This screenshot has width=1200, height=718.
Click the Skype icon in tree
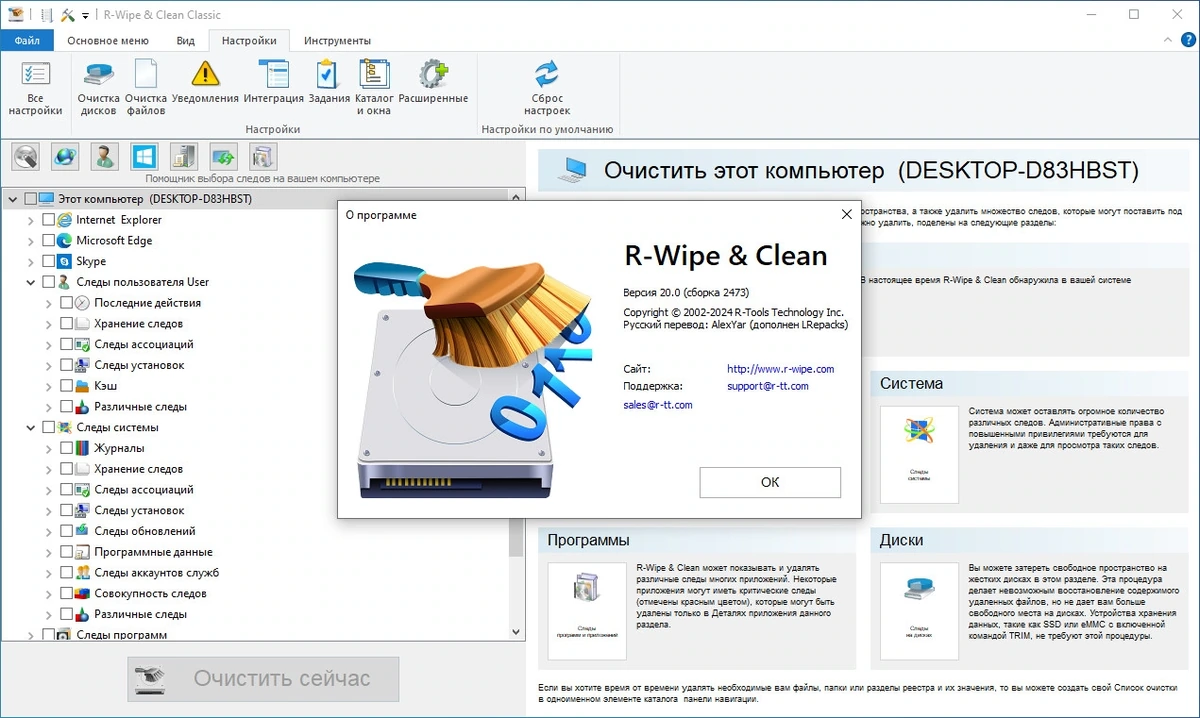(x=66, y=261)
